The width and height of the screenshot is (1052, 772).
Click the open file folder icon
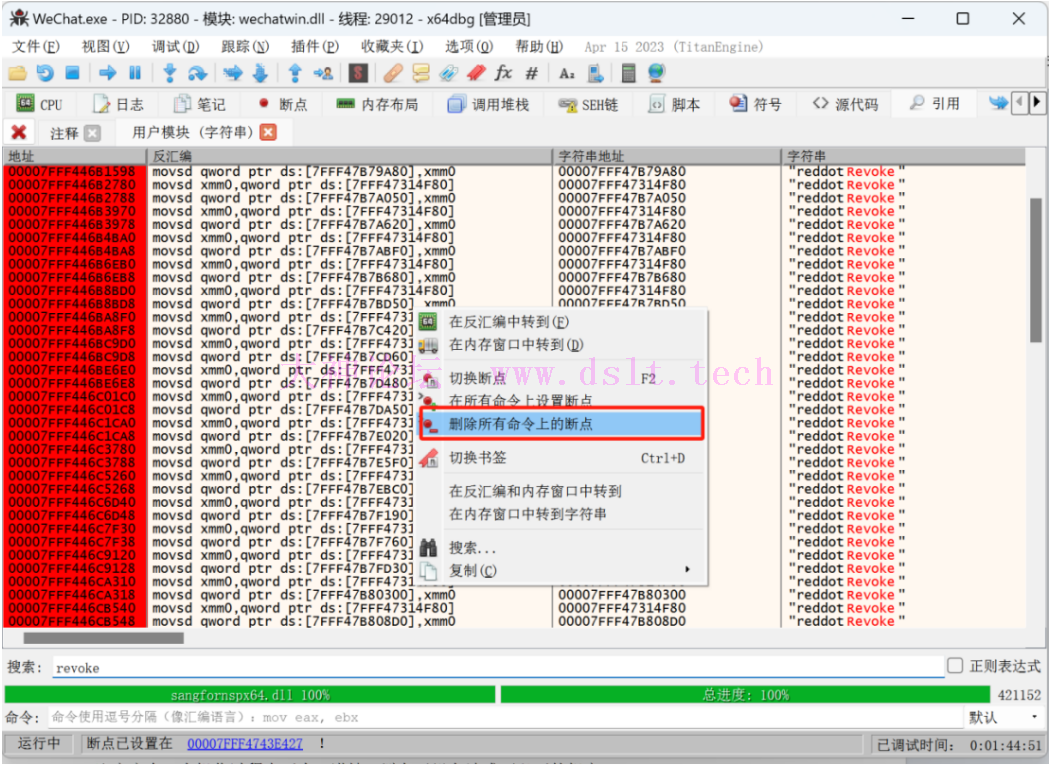pyautogui.click(x=17, y=73)
